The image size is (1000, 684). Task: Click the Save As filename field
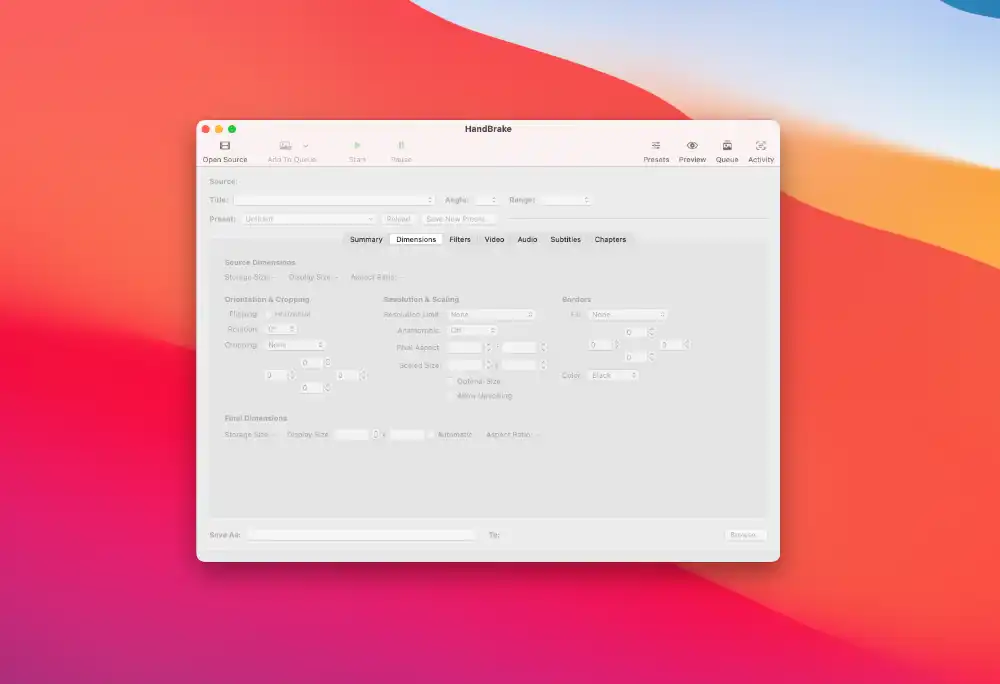pyautogui.click(x=361, y=535)
